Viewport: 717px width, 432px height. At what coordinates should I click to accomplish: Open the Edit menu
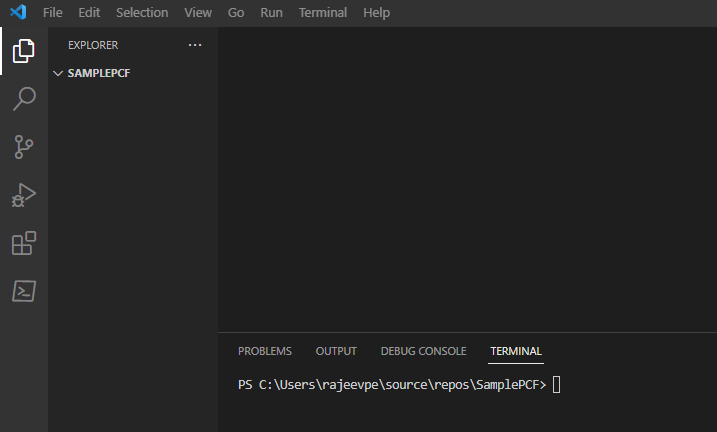[89, 13]
